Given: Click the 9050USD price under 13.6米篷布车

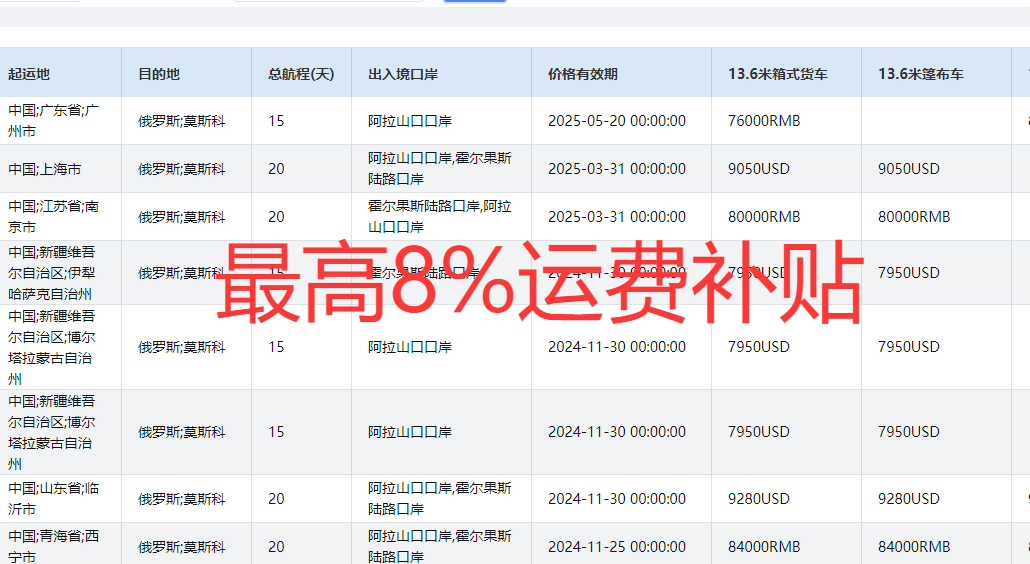Looking at the screenshot, I should click(909, 169).
